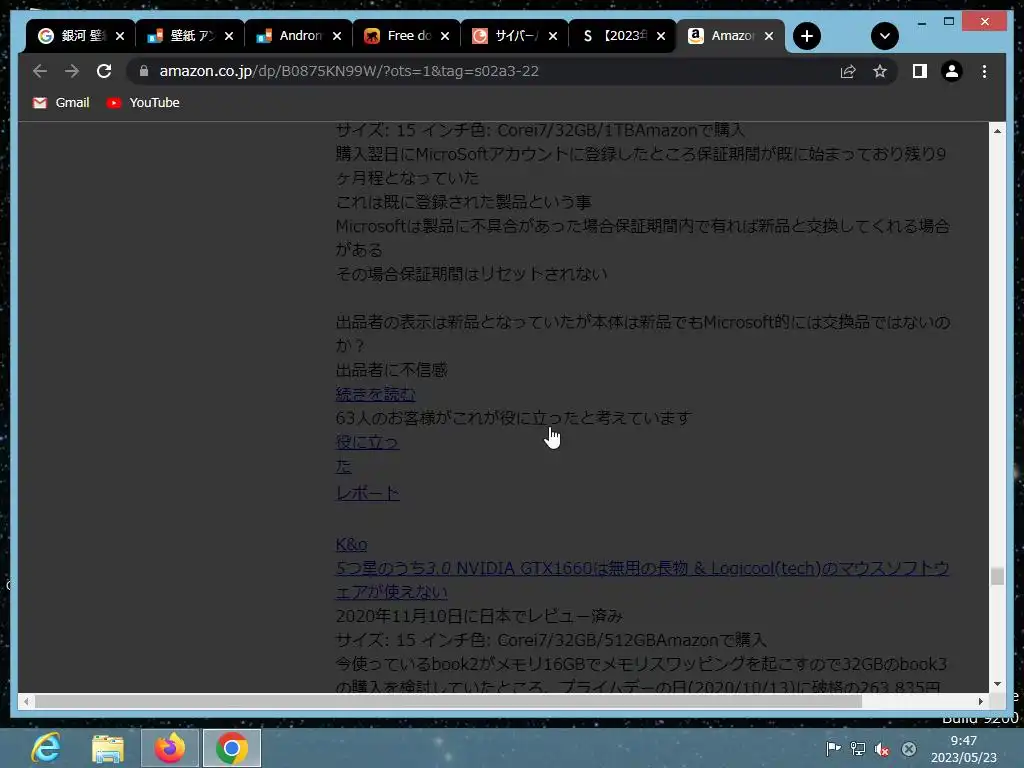Image resolution: width=1024 pixels, height=768 pixels.
Task: Open File Explorer from the taskbar
Action: [x=108, y=748]
